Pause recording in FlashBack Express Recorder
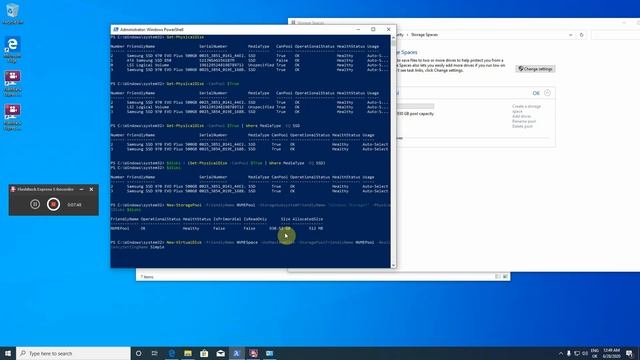Image resolution: width=640 pixels, height=360 pixels. (x=35, y=204)
